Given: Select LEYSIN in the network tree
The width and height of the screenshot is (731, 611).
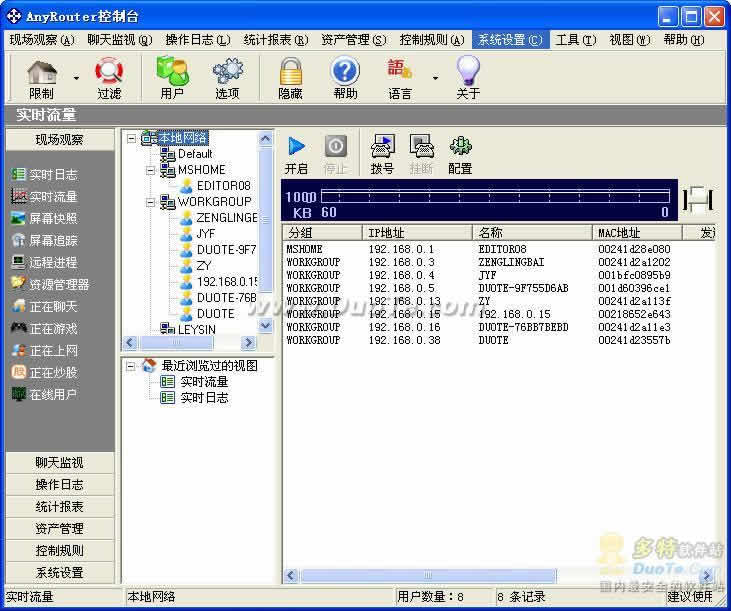Looking at the screenshot, I should click(197, 330).
